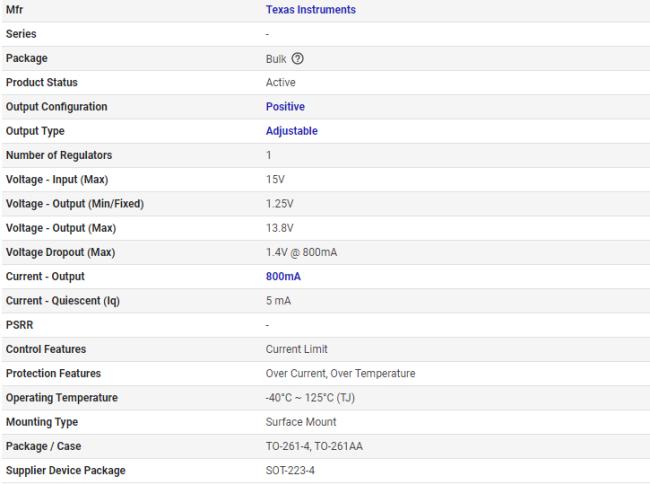Follow the Positive output configuration link

pyautogui.click(x=285, y=107)
